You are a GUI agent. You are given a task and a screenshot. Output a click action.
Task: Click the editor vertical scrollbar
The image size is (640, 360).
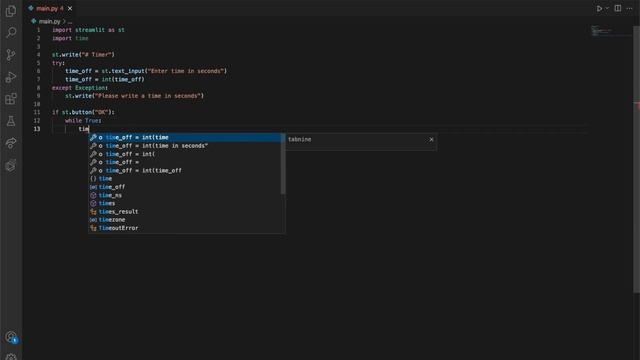tap(636, 159)
